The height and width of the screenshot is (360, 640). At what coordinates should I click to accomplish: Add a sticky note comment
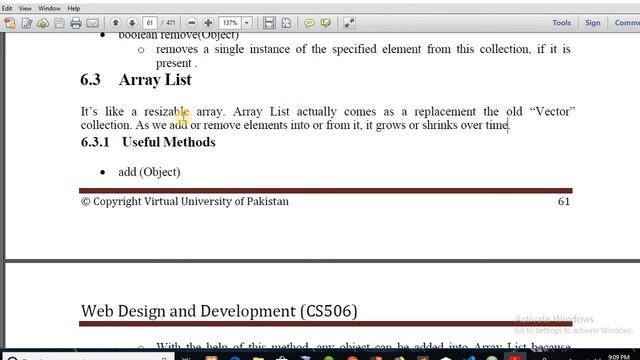coord(309,23)
